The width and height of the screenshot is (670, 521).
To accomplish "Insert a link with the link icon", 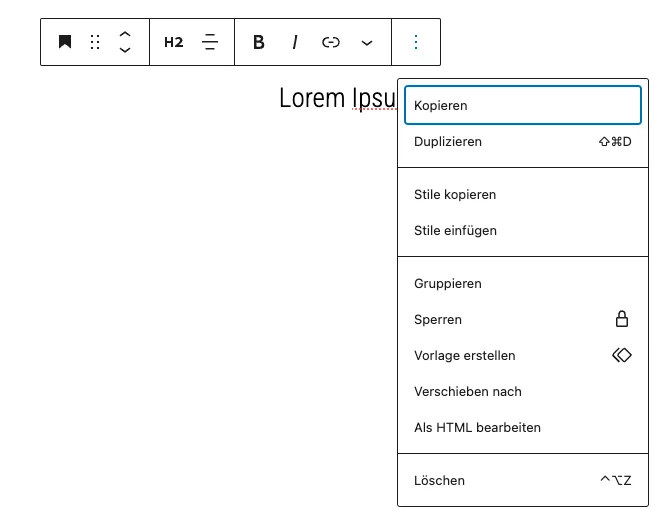I will point(331,42).
